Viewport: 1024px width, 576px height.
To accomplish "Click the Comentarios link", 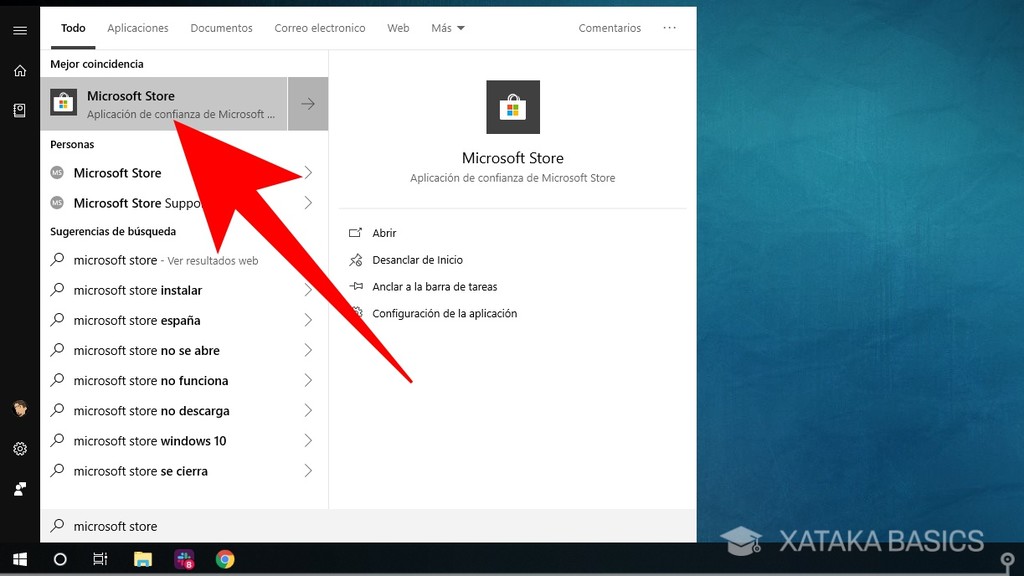I will (609, 28).
